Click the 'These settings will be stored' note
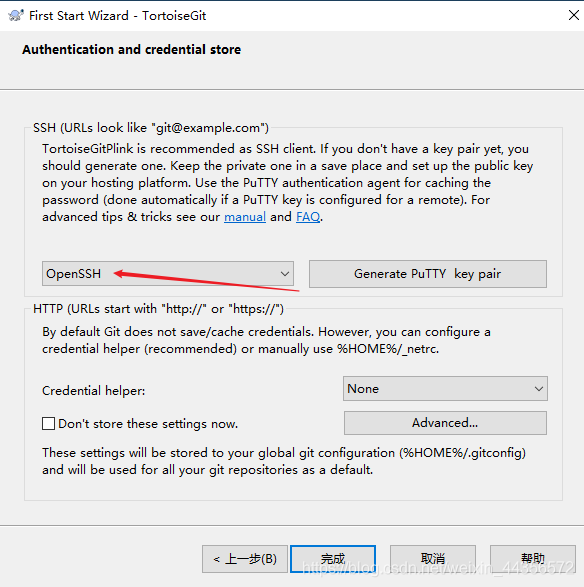The width and height of the screenshot is (584, 587). click(284, 461)
